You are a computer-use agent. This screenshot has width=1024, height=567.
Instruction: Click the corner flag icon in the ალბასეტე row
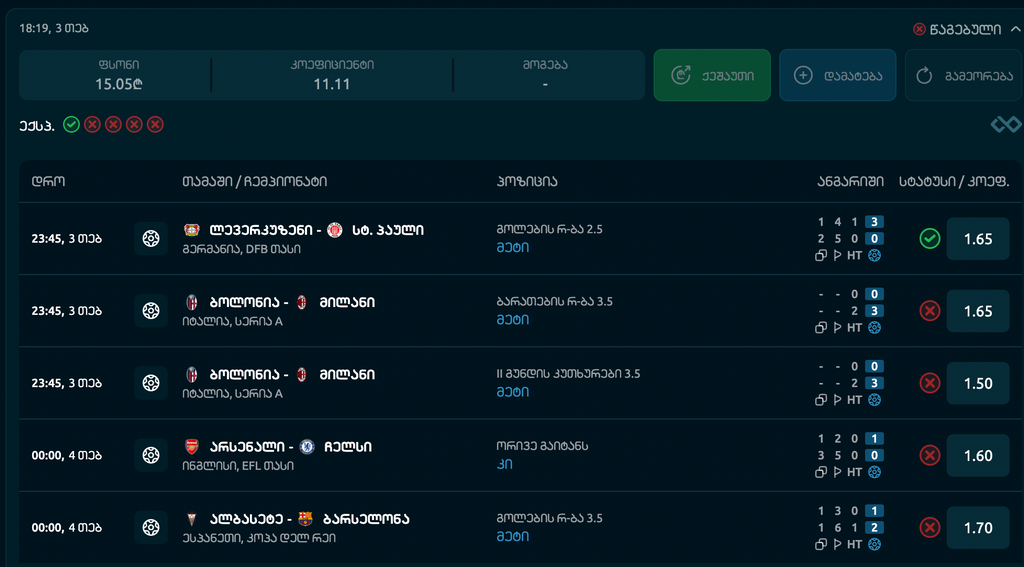click(x=838, y=544)
